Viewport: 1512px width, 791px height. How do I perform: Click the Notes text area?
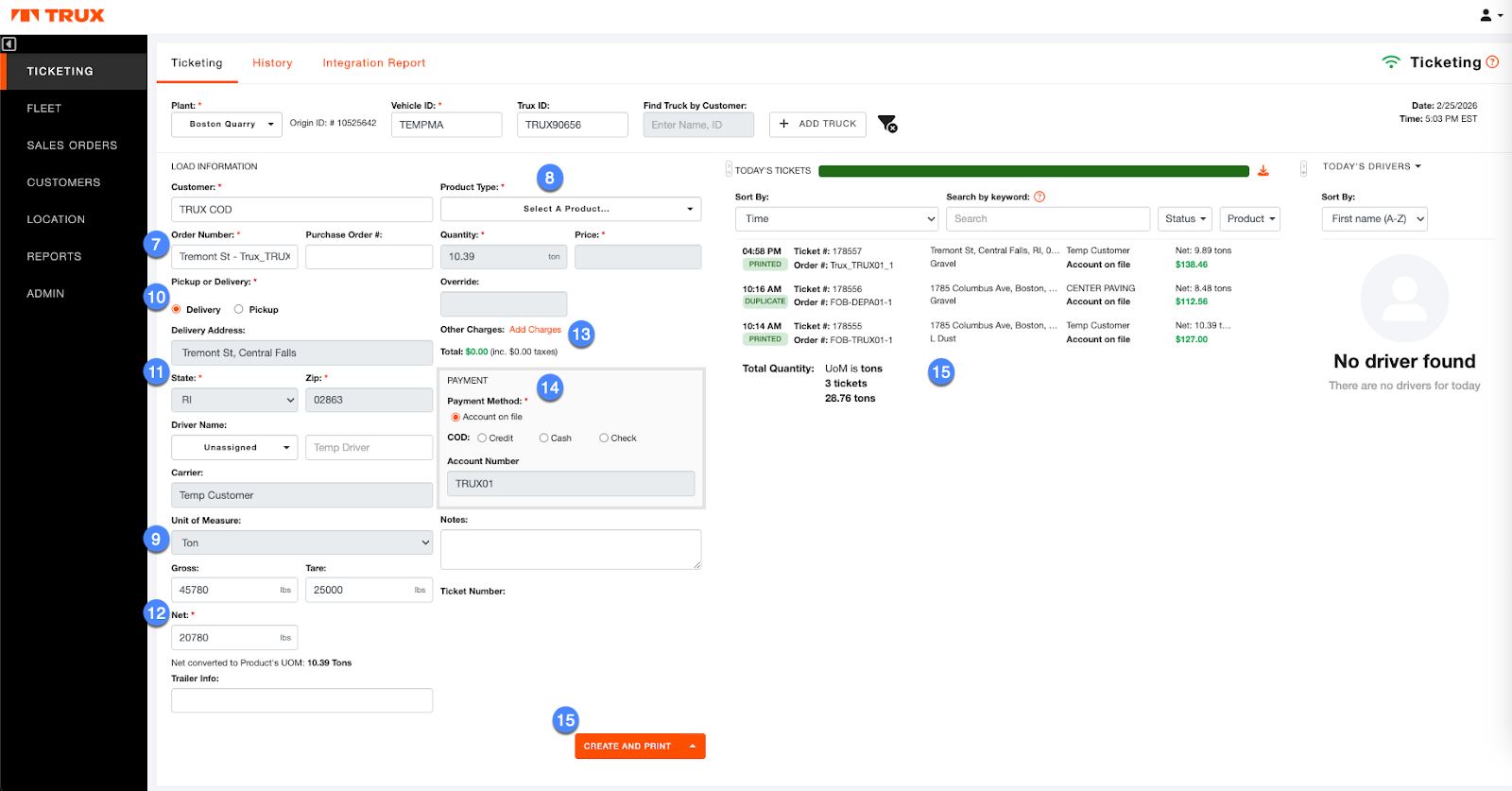tap(570, 549)
